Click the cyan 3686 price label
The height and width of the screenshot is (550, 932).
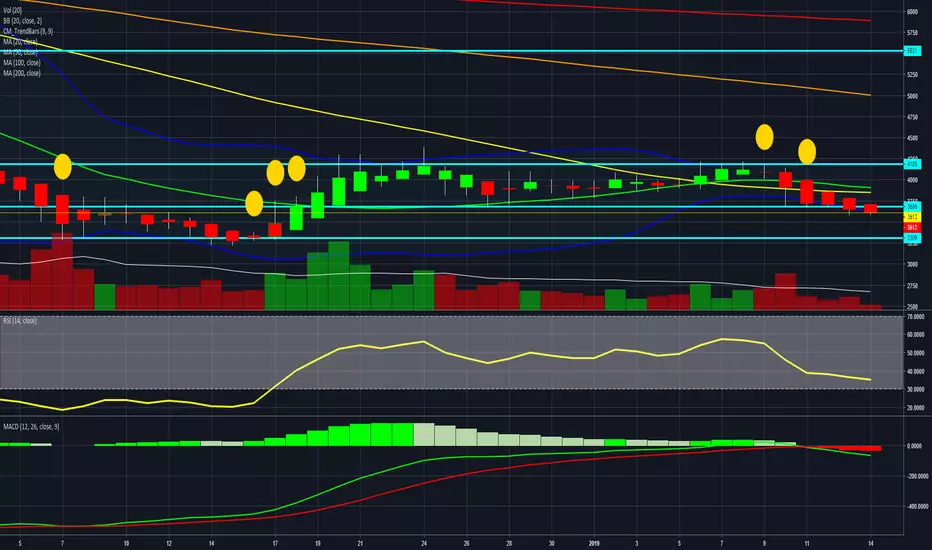point(912,206)
